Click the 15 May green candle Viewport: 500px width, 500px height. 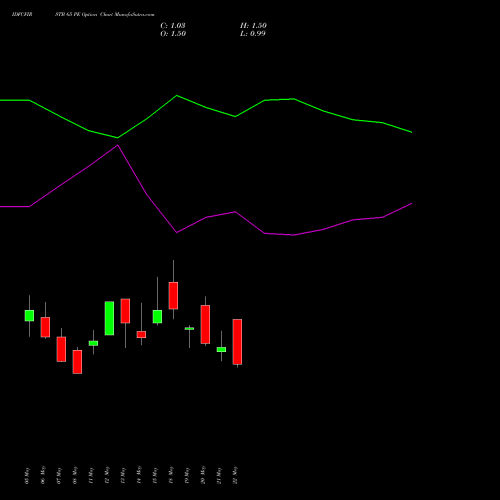coord(157,316)
